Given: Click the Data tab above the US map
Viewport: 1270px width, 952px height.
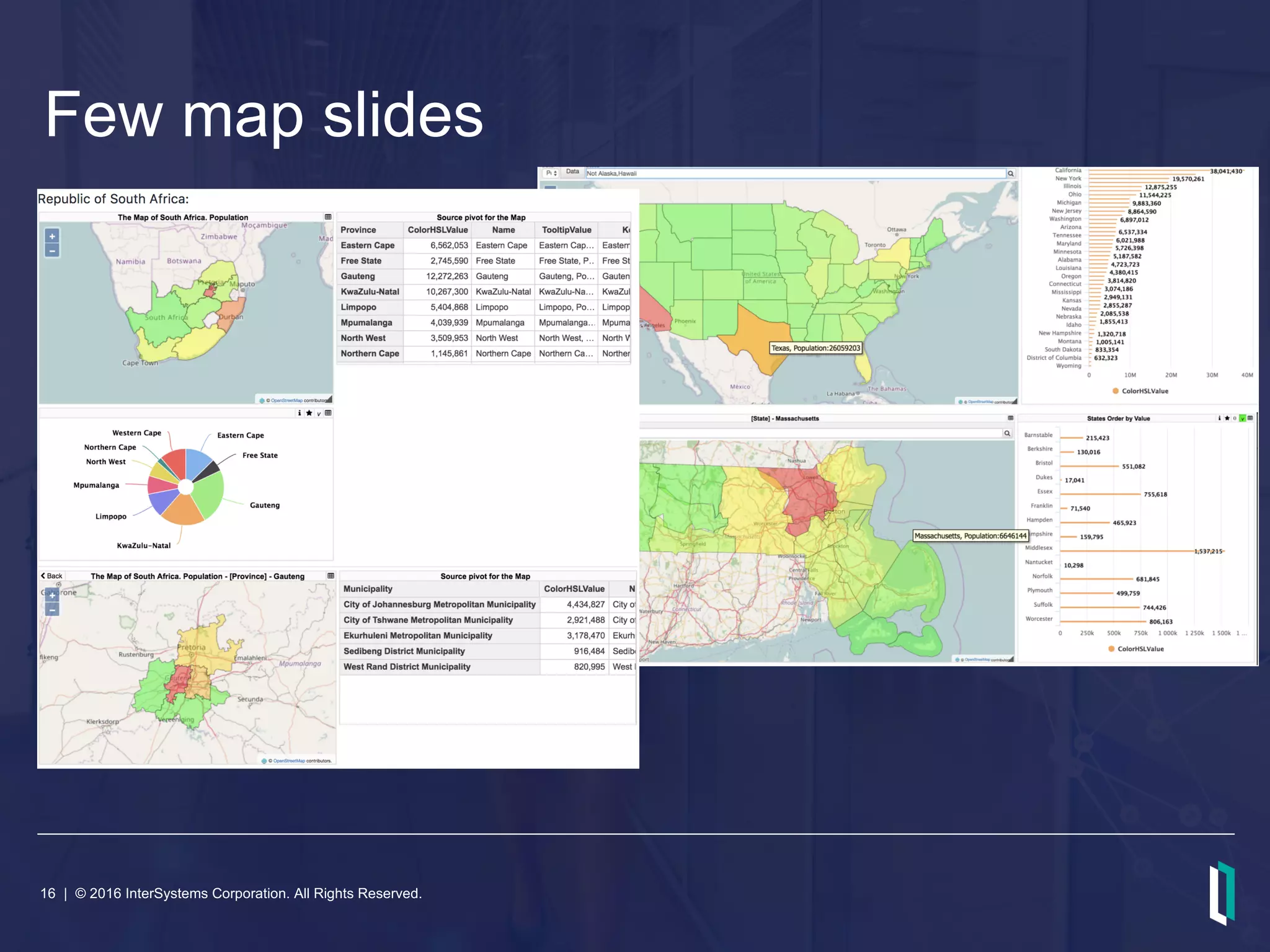Looking at the screenshot, I should (x=572, y=172).
